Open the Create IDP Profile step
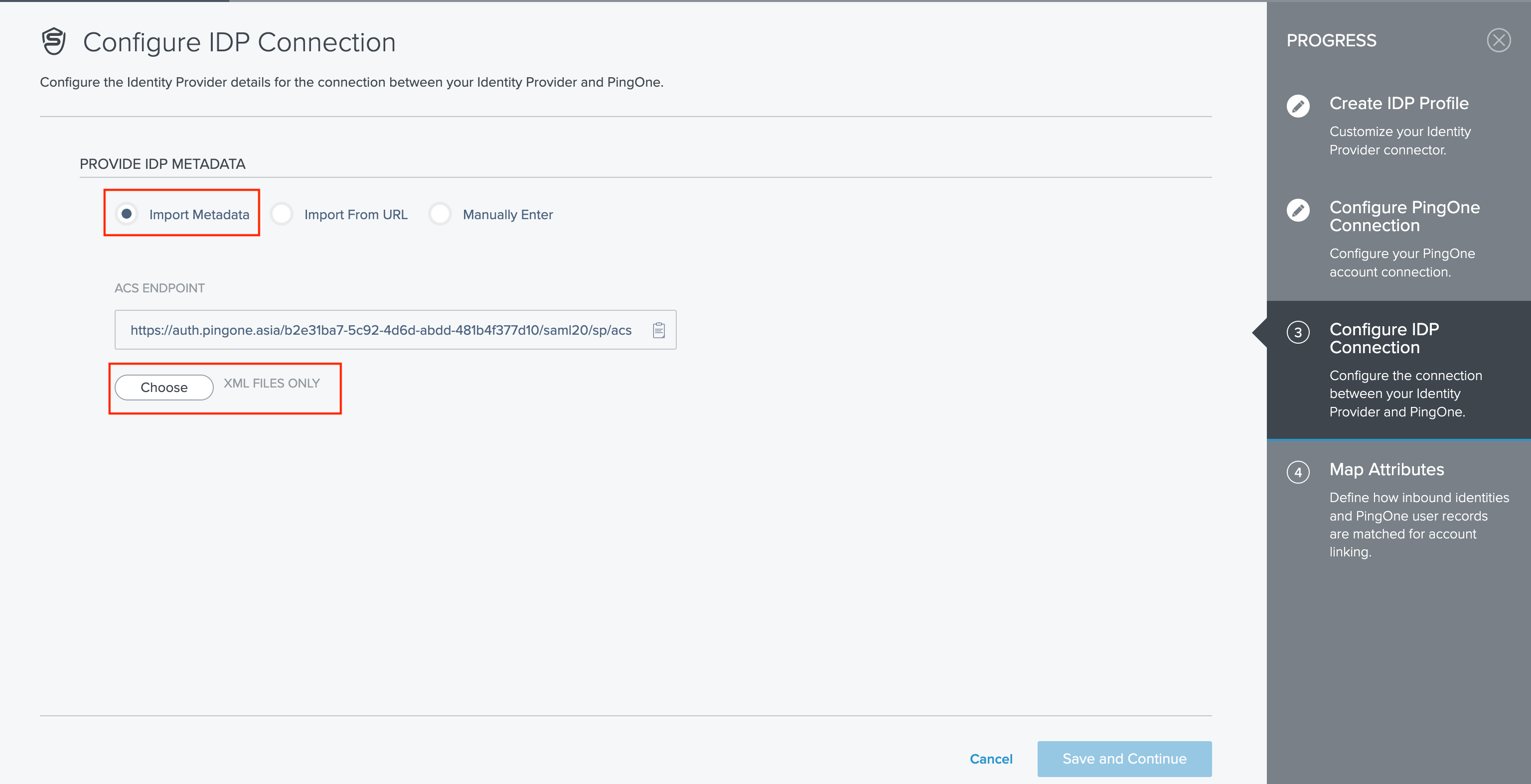Screen dimensions: 1531x784 pyautogui.click(x=1398, y=103)
